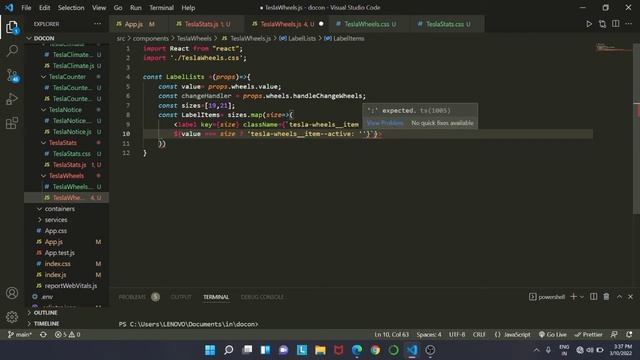Open notifications bell in status bar
Image resolution: width=640 pixels, height=360 pixels.
(629, 334)
